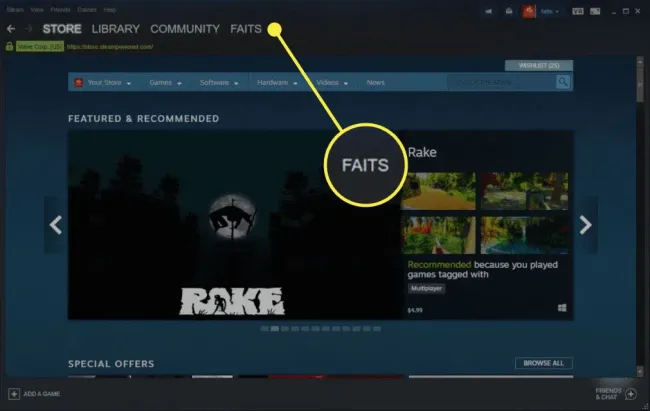
Task: Go back with the back arrow
Action: 11,29
